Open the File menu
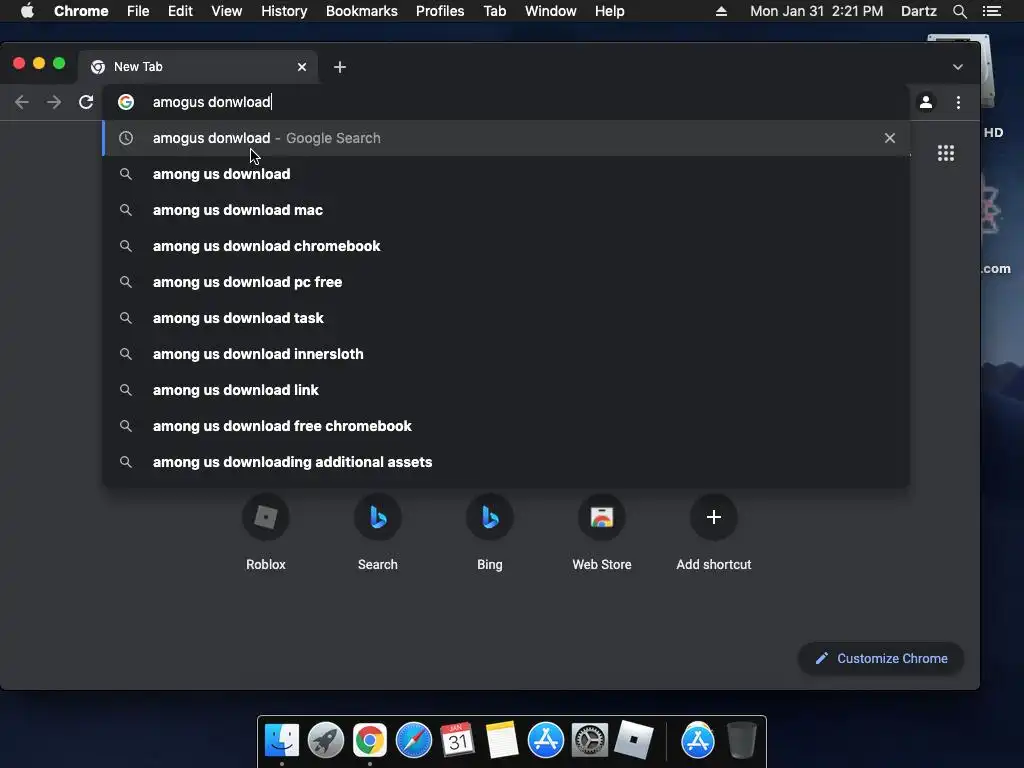 pyautogui.click(x=138, y=11)
